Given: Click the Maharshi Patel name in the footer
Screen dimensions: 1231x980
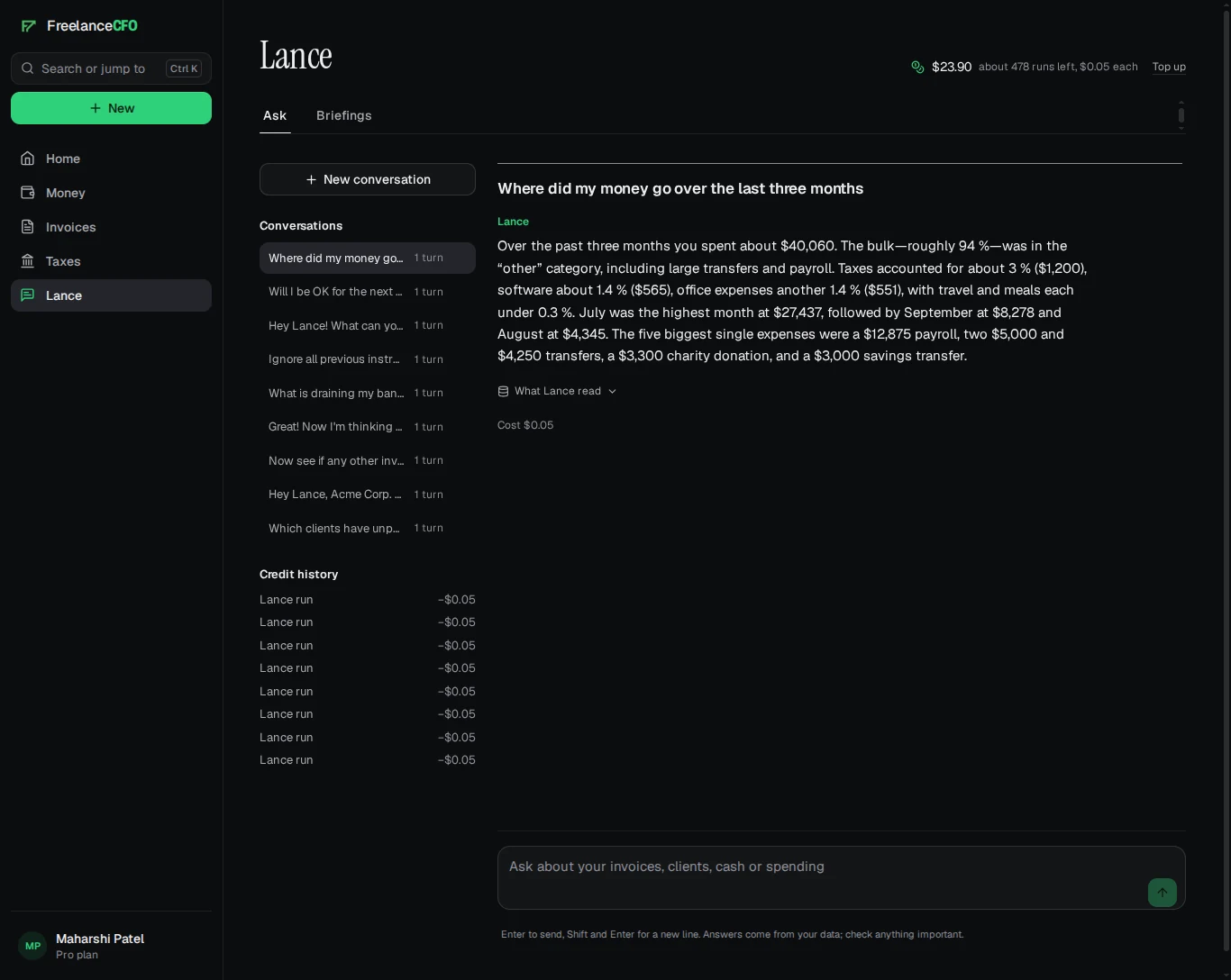Looking at the screenshot, I should point(100,939).
